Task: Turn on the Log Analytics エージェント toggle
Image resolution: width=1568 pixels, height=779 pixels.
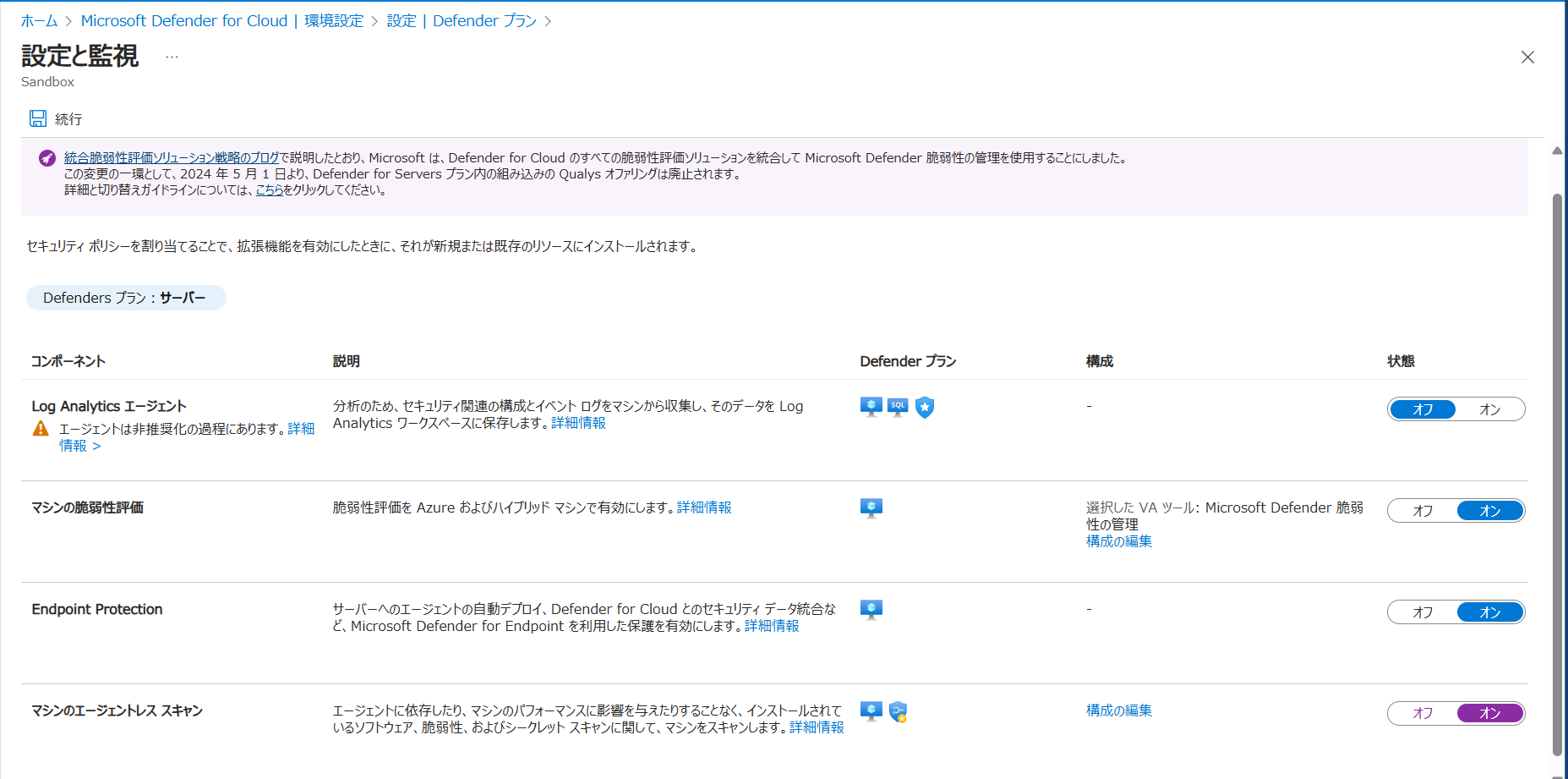Action: [x=1489, y=409]
